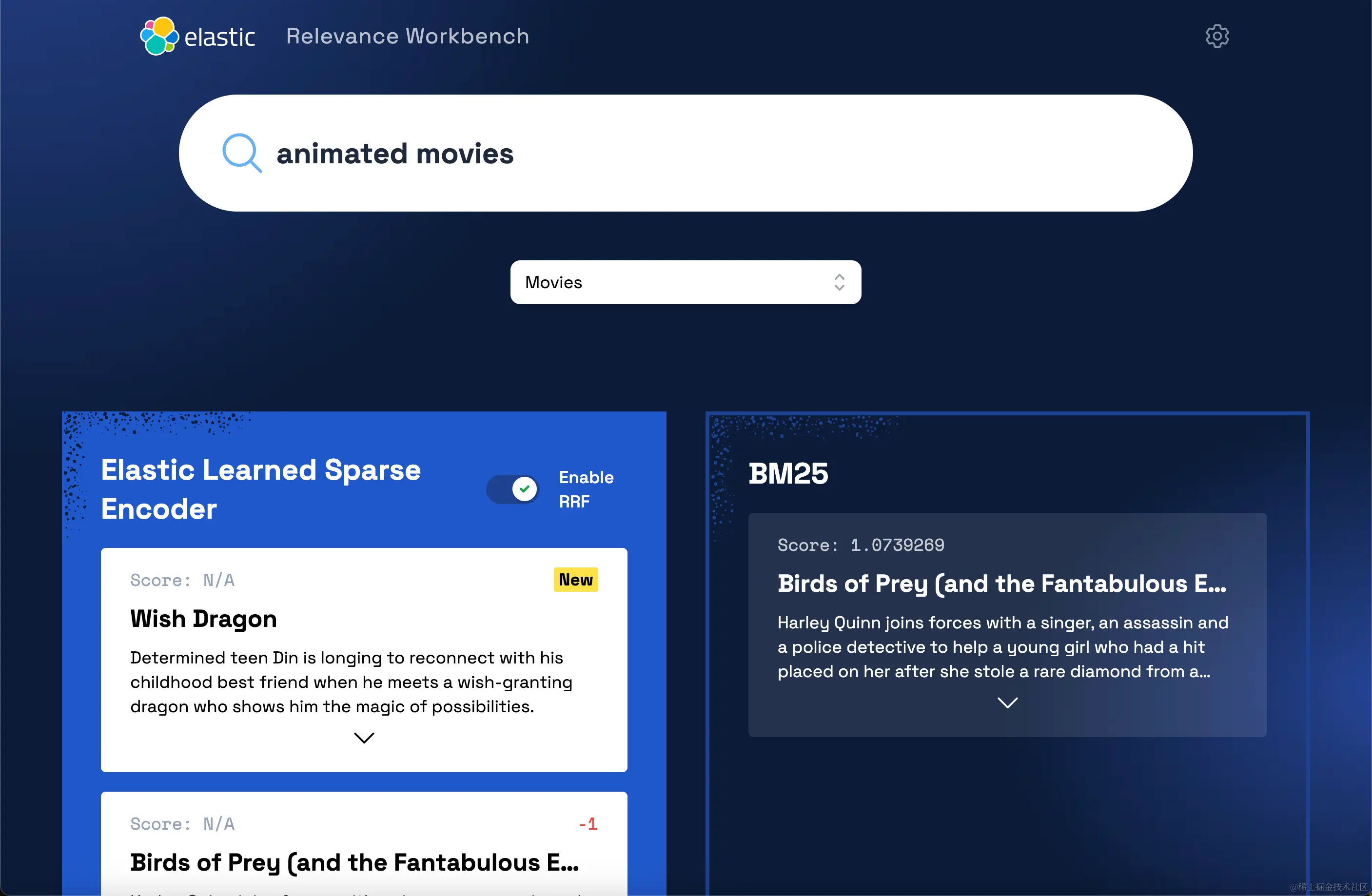Click the magnifying glass search icon
This screenshot has width=1372, height=896.
click(x=241, y=153)
